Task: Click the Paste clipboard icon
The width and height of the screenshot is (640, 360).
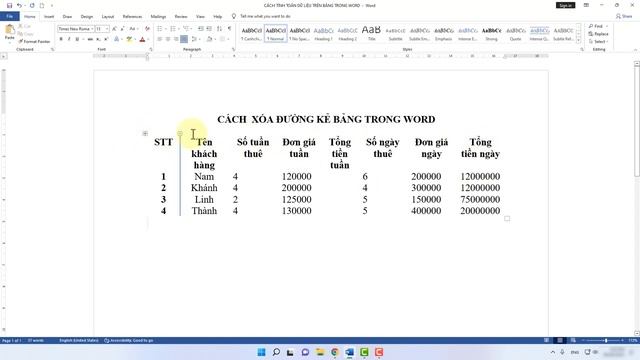Action: click(9, 30)
